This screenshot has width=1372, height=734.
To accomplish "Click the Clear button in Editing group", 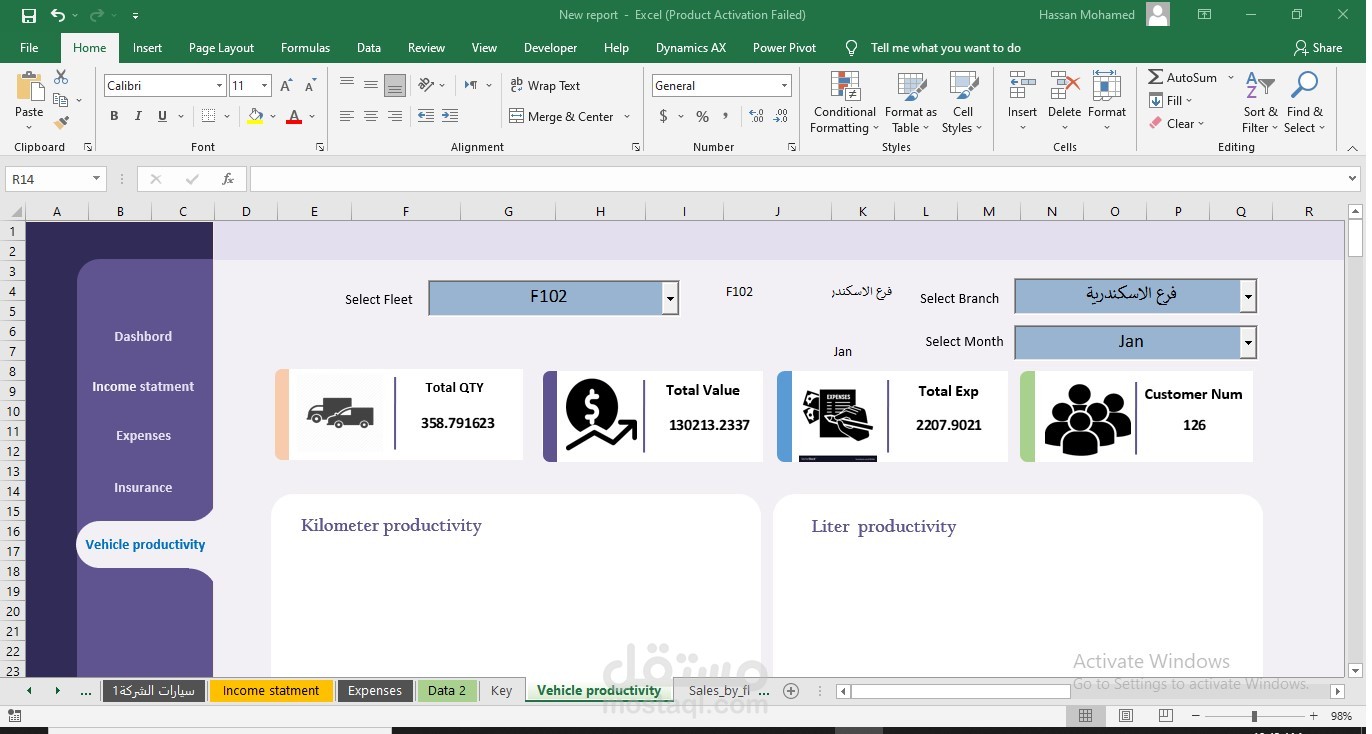I will click(1176, 123).
